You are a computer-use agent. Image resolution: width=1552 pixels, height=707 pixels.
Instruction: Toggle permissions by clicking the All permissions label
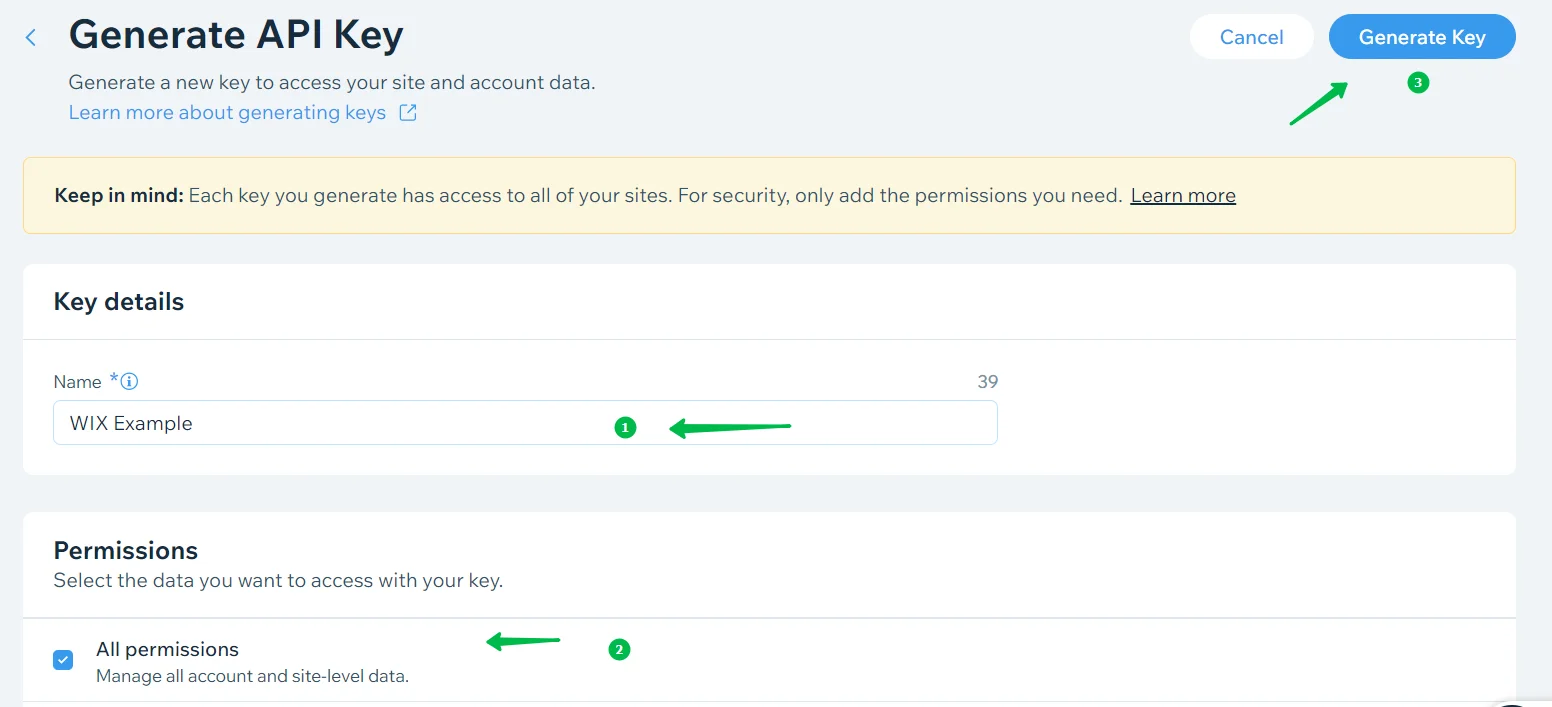coord(167,649)
